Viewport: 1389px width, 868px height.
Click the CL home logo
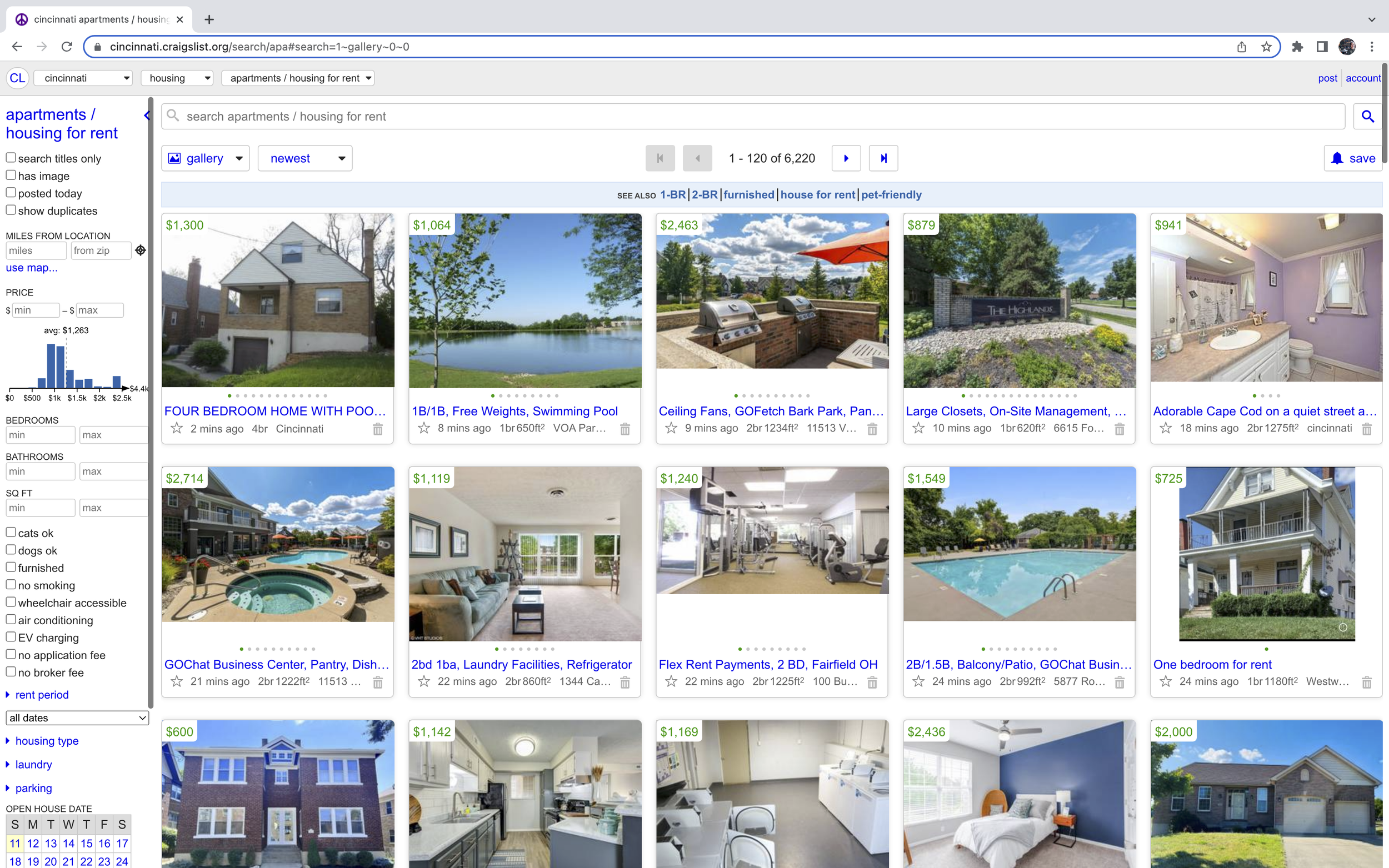(x=17, y=78)
